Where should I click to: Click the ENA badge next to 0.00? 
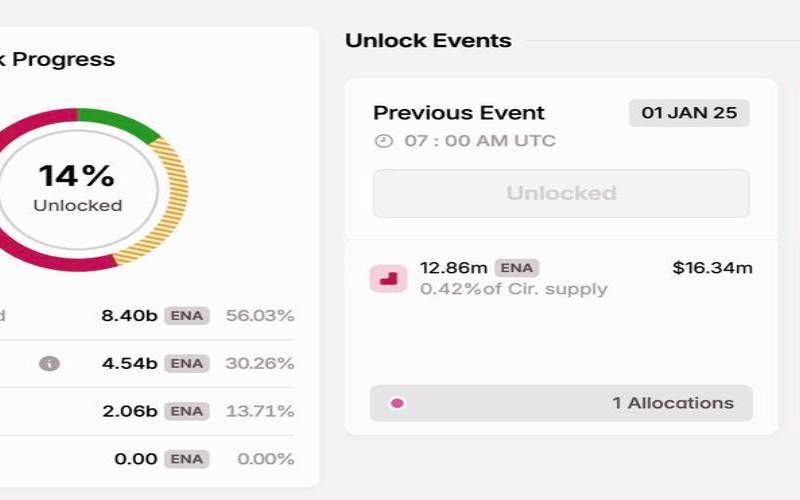[x=187, y=459]
